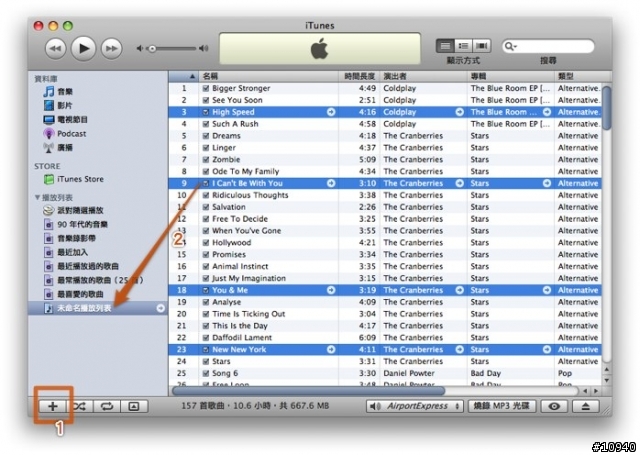
Task: Select the Daffodil Lament song row
Action: tap(385, 337)
